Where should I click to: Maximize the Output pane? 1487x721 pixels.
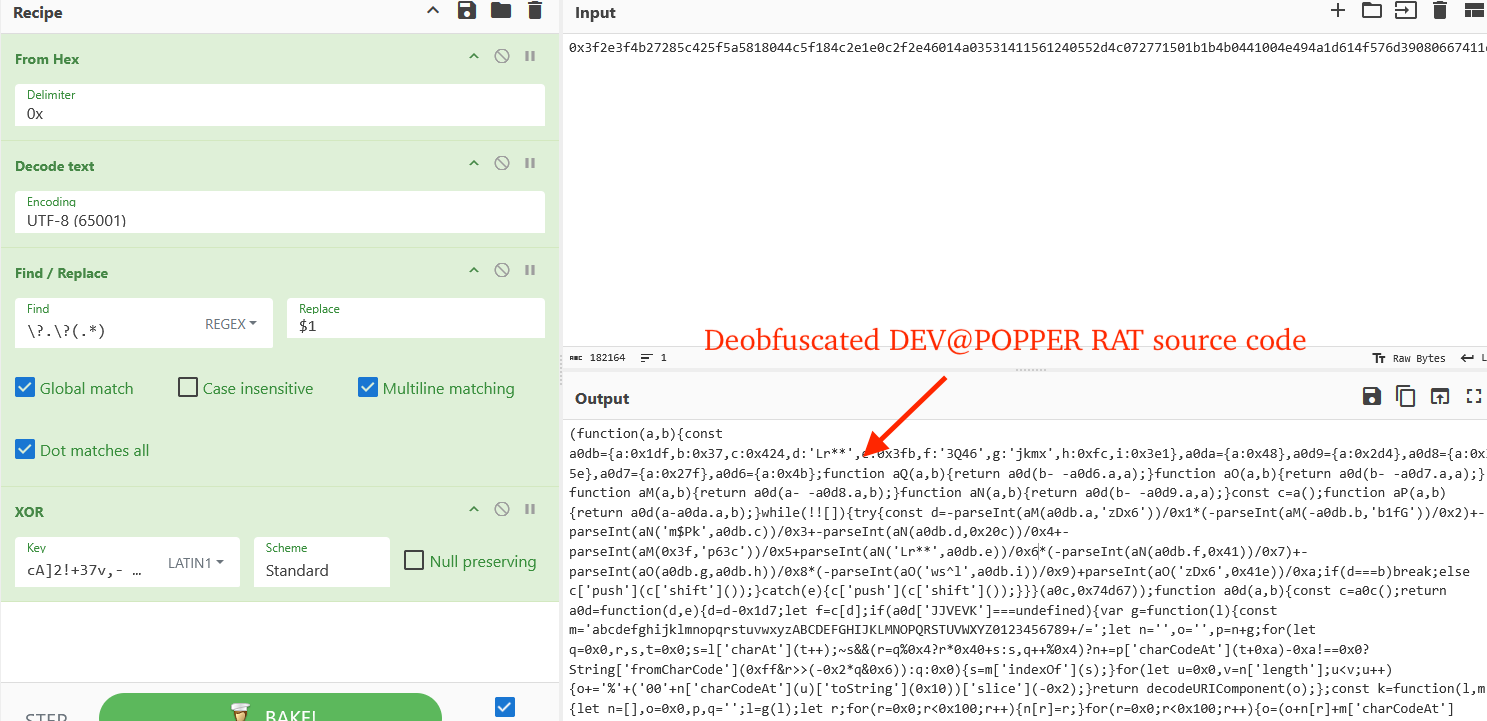pos(1474,396)
